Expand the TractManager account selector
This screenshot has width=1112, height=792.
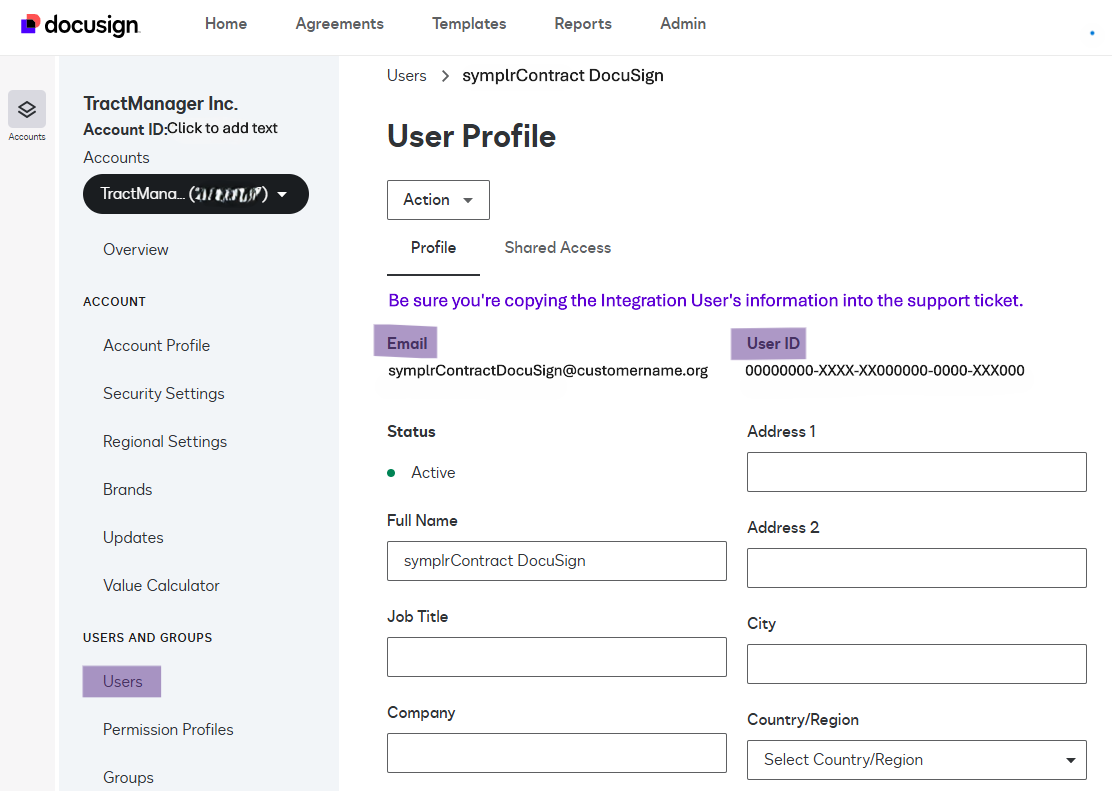[195, 194]
